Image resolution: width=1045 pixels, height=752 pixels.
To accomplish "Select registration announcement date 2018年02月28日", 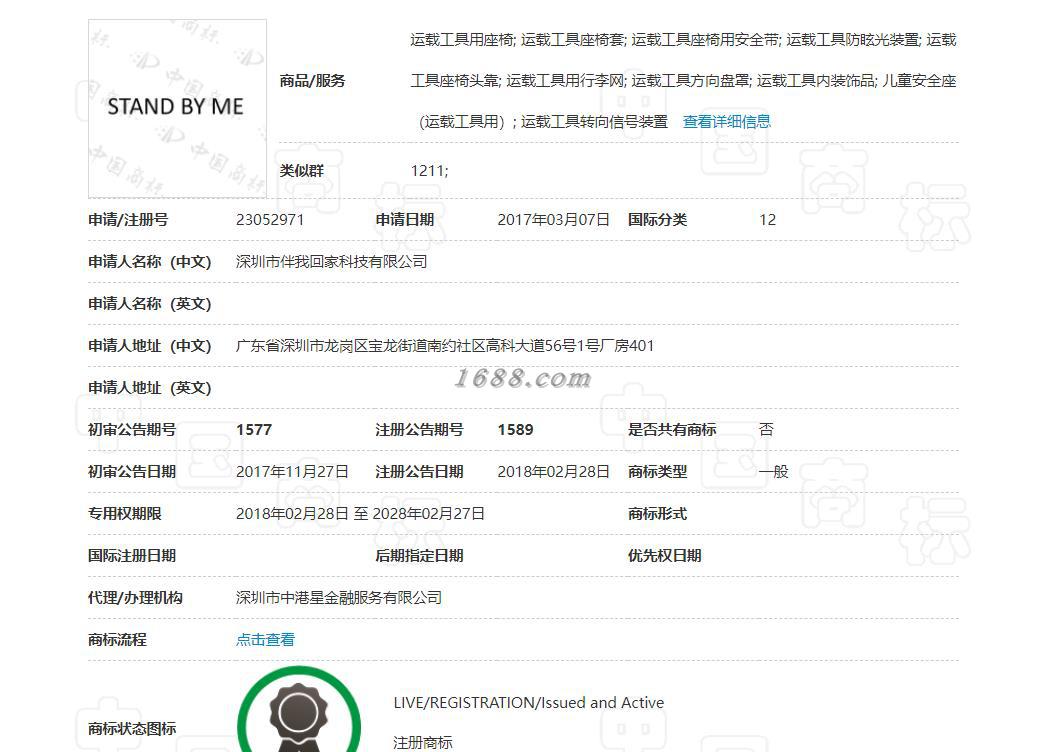I will [553, 472].
